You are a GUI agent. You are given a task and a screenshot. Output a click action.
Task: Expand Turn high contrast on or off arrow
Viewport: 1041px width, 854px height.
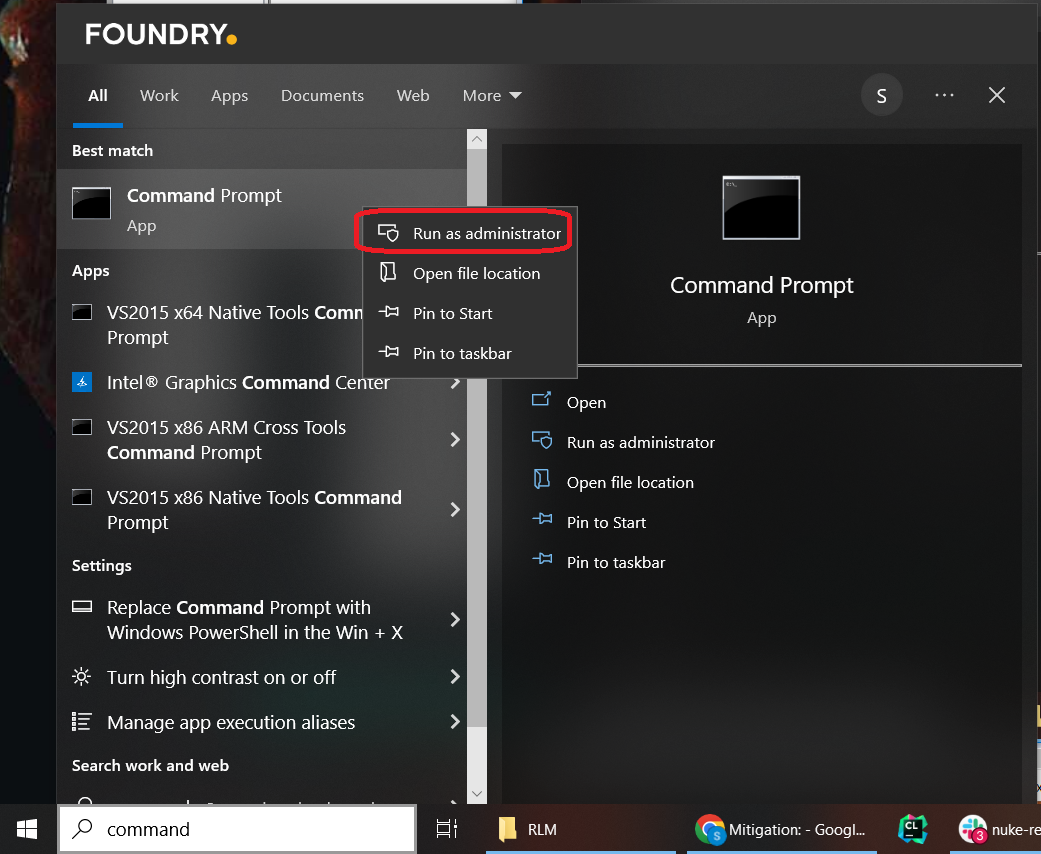[455, 677]
